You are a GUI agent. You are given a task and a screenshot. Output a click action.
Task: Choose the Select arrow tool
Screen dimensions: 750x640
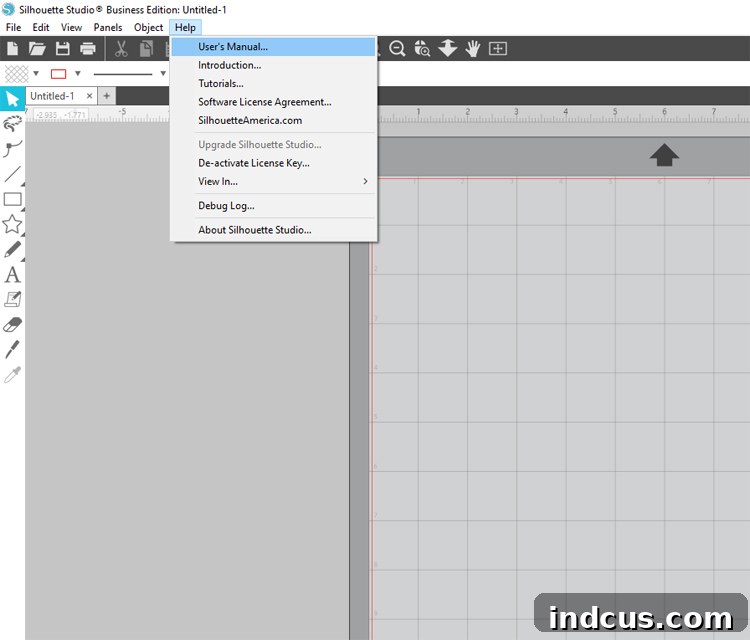[12, 99]
